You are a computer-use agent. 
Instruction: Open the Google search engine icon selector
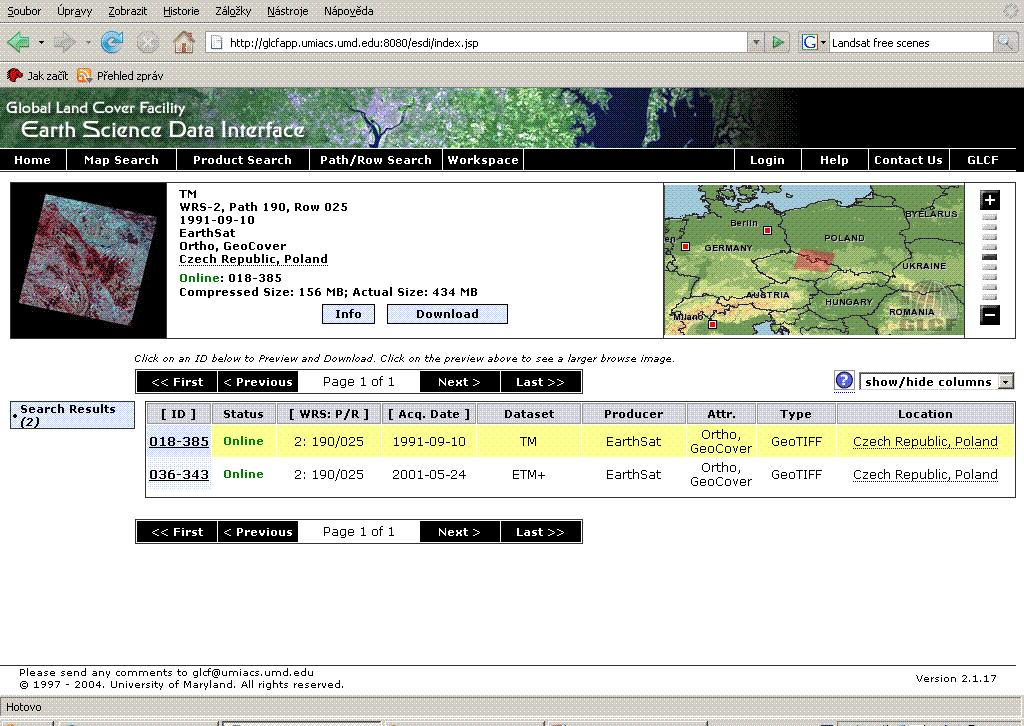click(814, 43)
